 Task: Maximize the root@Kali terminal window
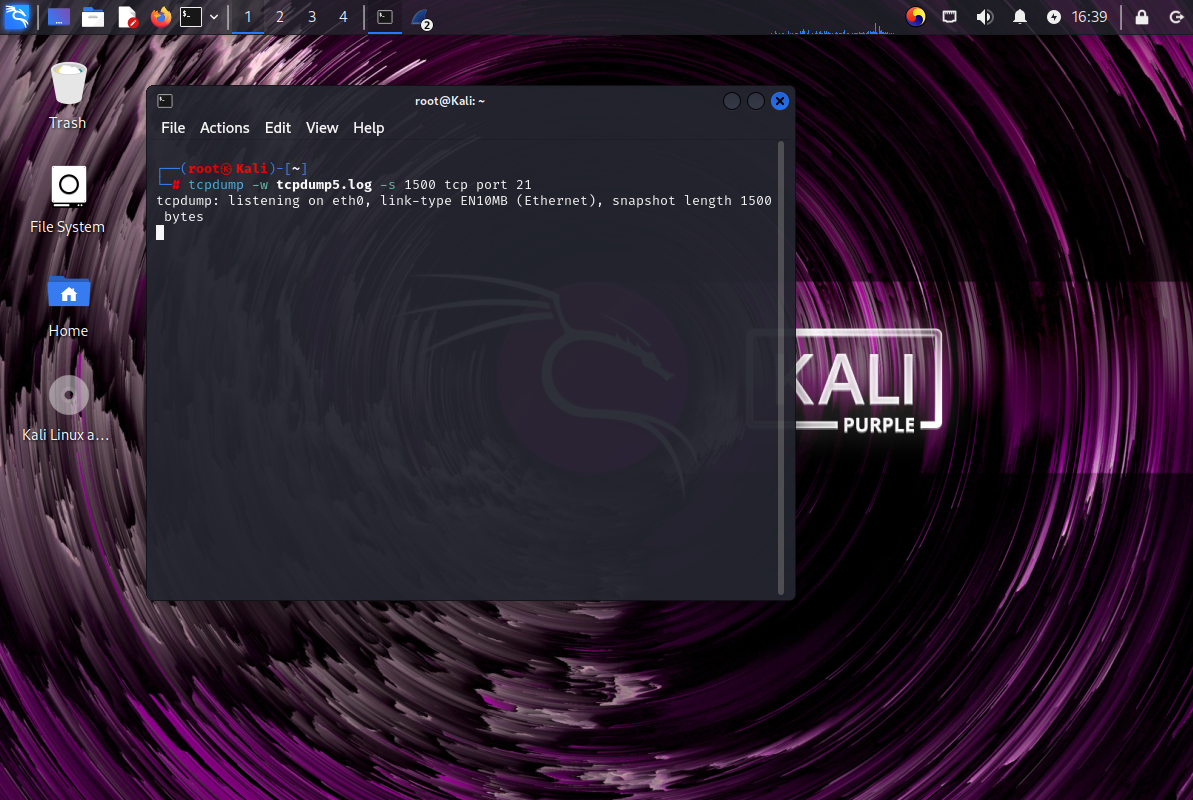pyautogui.click(x=756, y=100)
